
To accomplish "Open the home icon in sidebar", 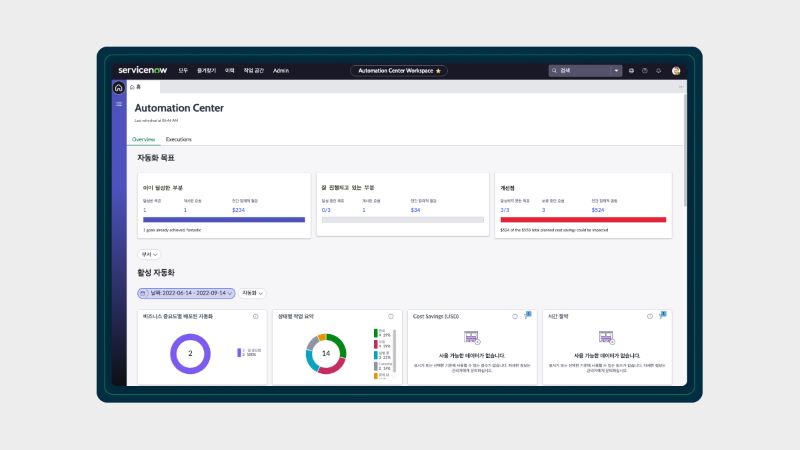I will (x=119, y=88).
